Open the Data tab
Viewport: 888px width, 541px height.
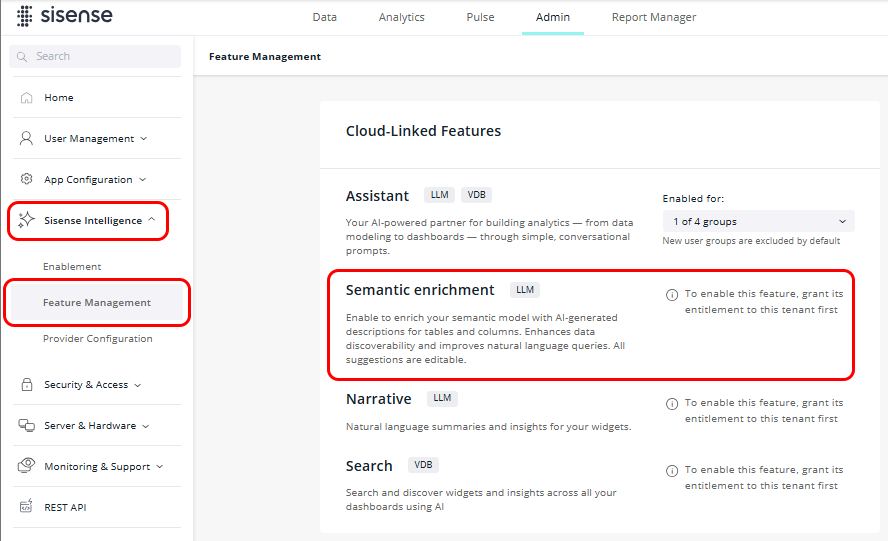[x=325, y=17]
